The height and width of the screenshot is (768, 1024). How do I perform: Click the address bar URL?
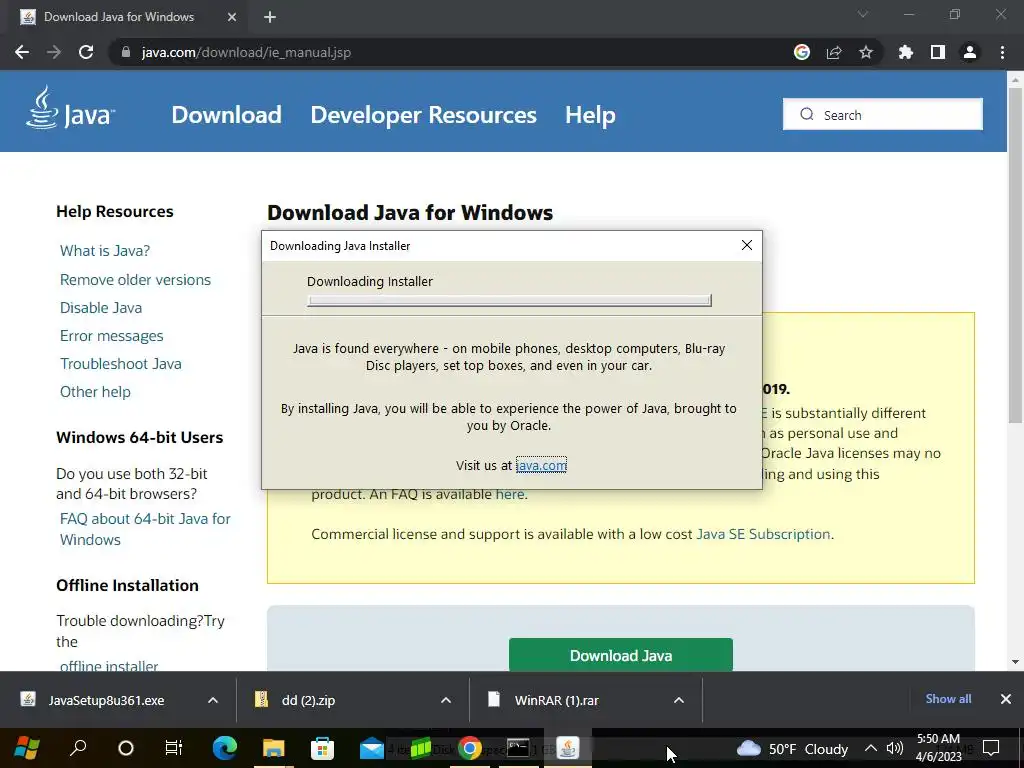tap(246, 52)
